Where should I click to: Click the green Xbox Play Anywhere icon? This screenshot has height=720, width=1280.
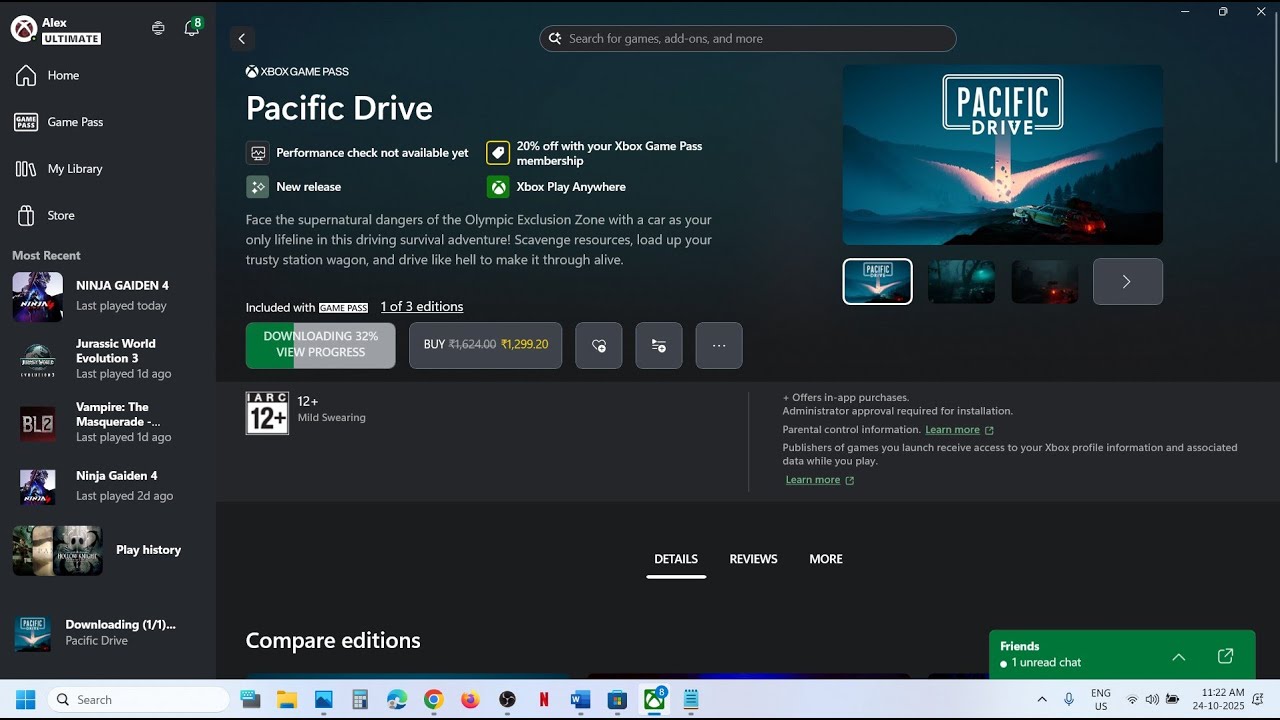pyautogui.click(x=498, y=187)
